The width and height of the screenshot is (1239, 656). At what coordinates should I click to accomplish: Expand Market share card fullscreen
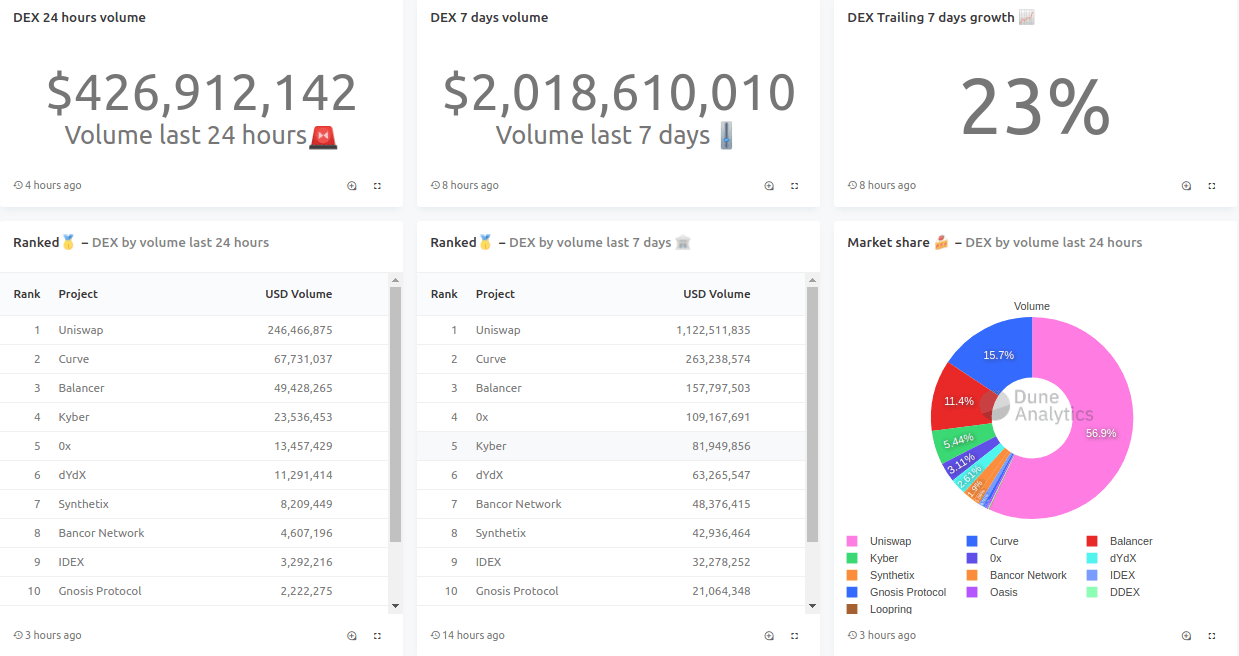pyautogui.click(x=1211, y=636)
